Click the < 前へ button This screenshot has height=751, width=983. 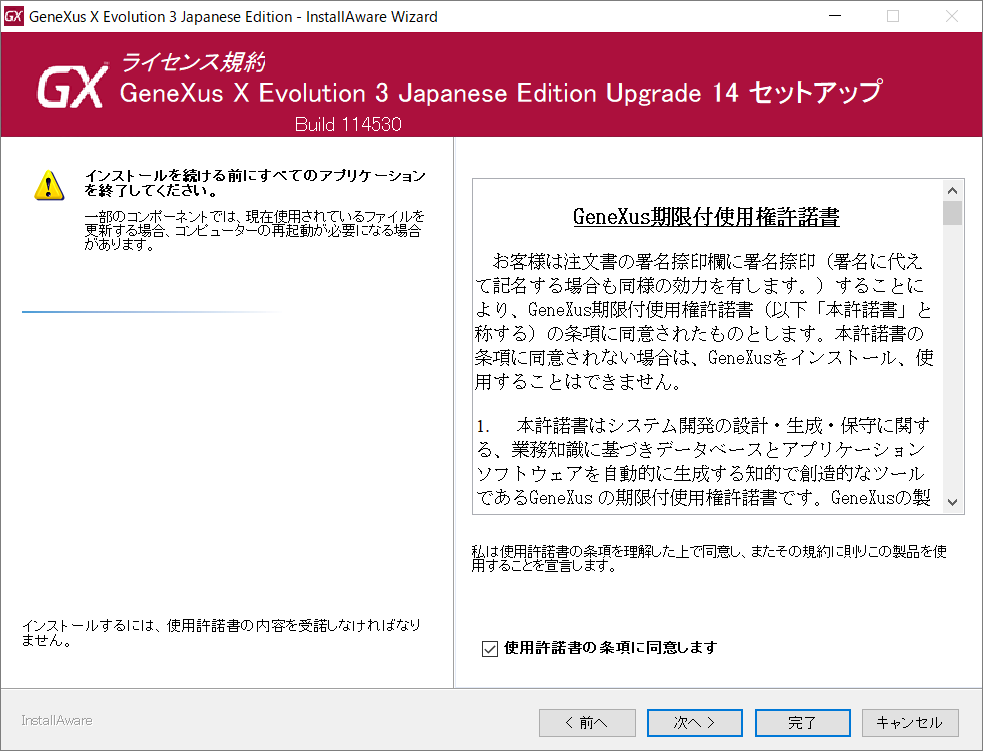coord(587,723)
